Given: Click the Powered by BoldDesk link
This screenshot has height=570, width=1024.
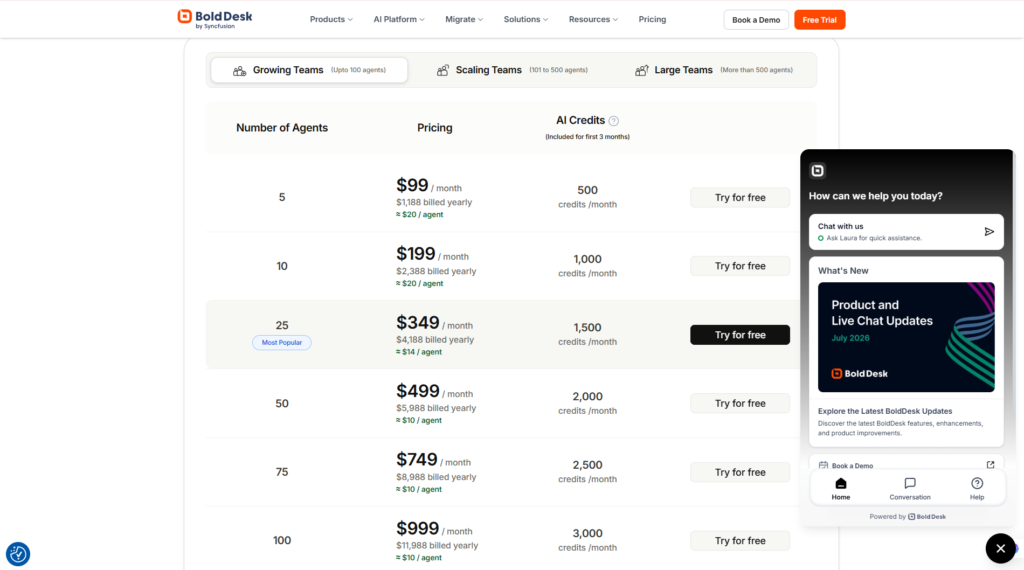Looking at the screenshot, I should 907,516.
